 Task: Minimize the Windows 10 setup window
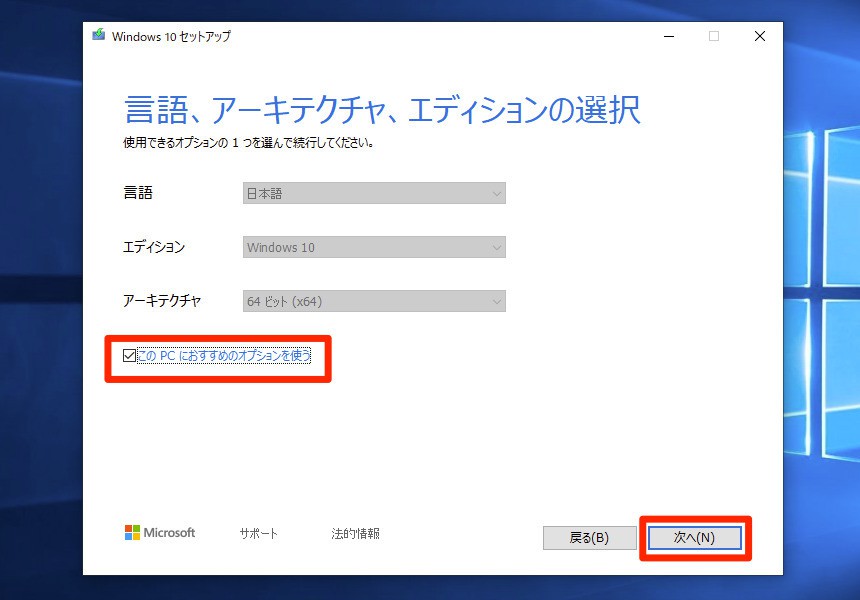669,36
